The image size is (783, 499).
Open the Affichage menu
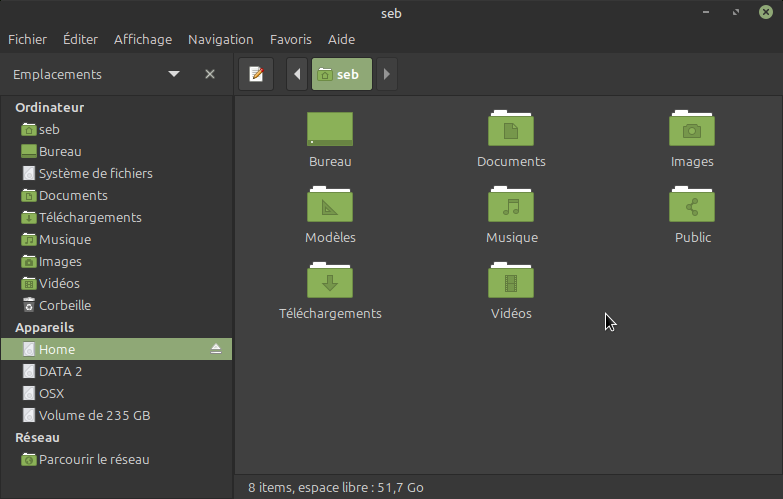coord(143,39)
